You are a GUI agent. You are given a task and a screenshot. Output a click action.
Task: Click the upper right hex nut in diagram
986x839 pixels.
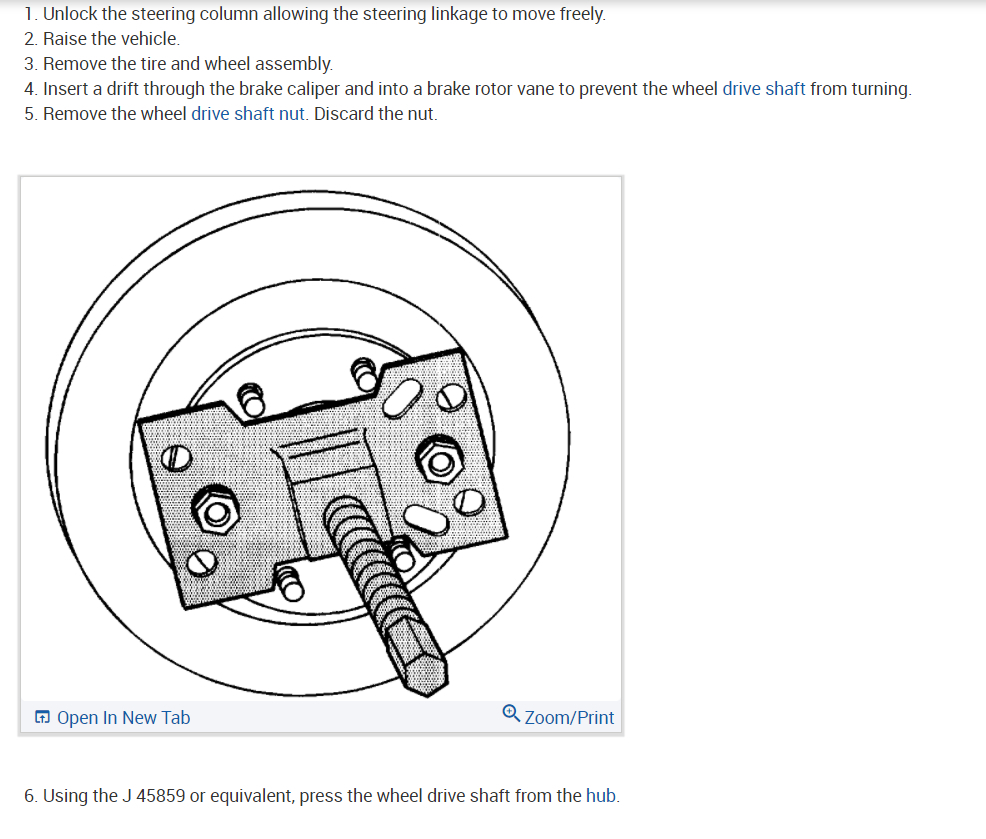pyautogui.click(x=440, y=462)
